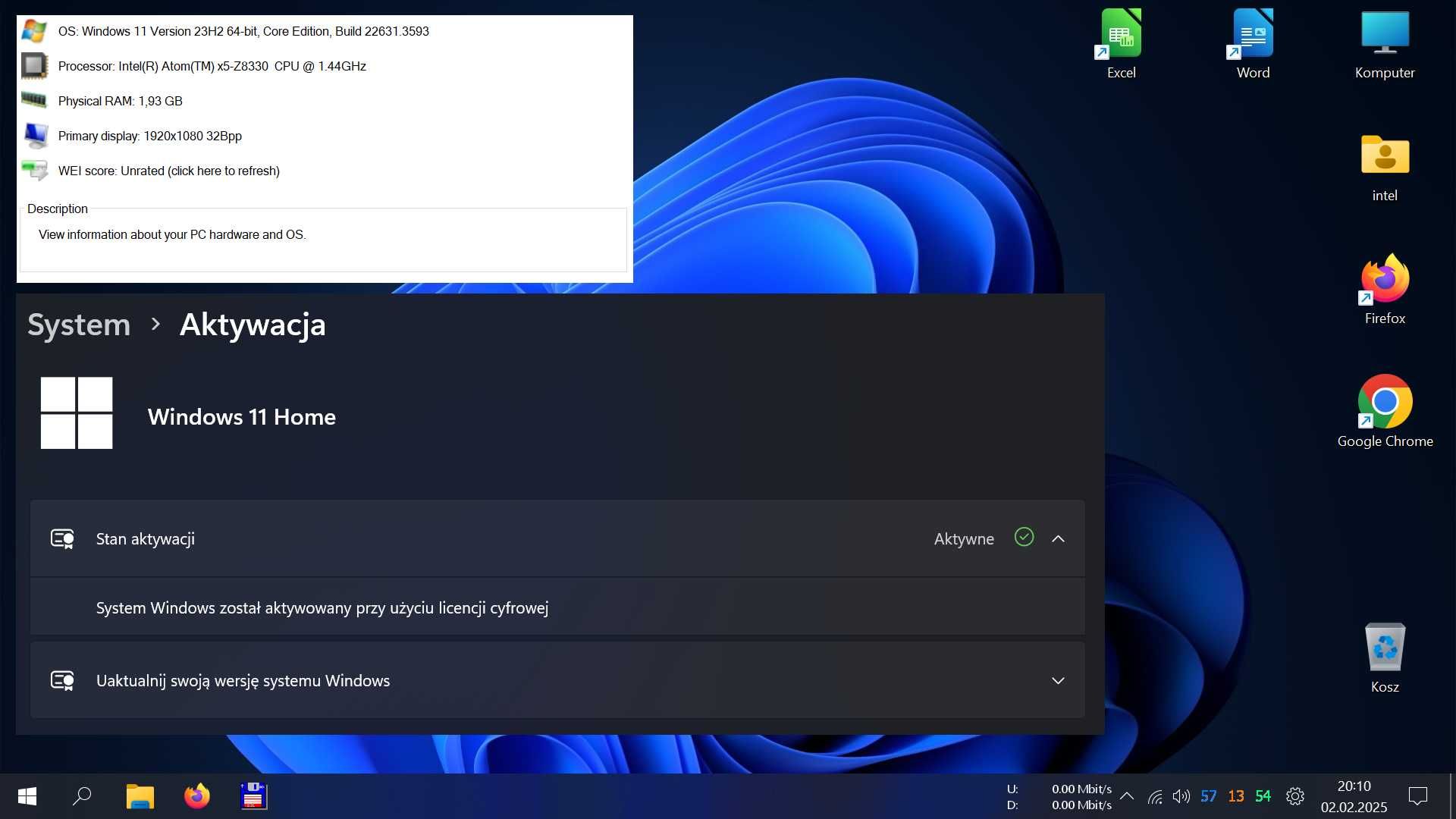
Task: Click the orange 13 tray indicator
Action: point(1235,796)
